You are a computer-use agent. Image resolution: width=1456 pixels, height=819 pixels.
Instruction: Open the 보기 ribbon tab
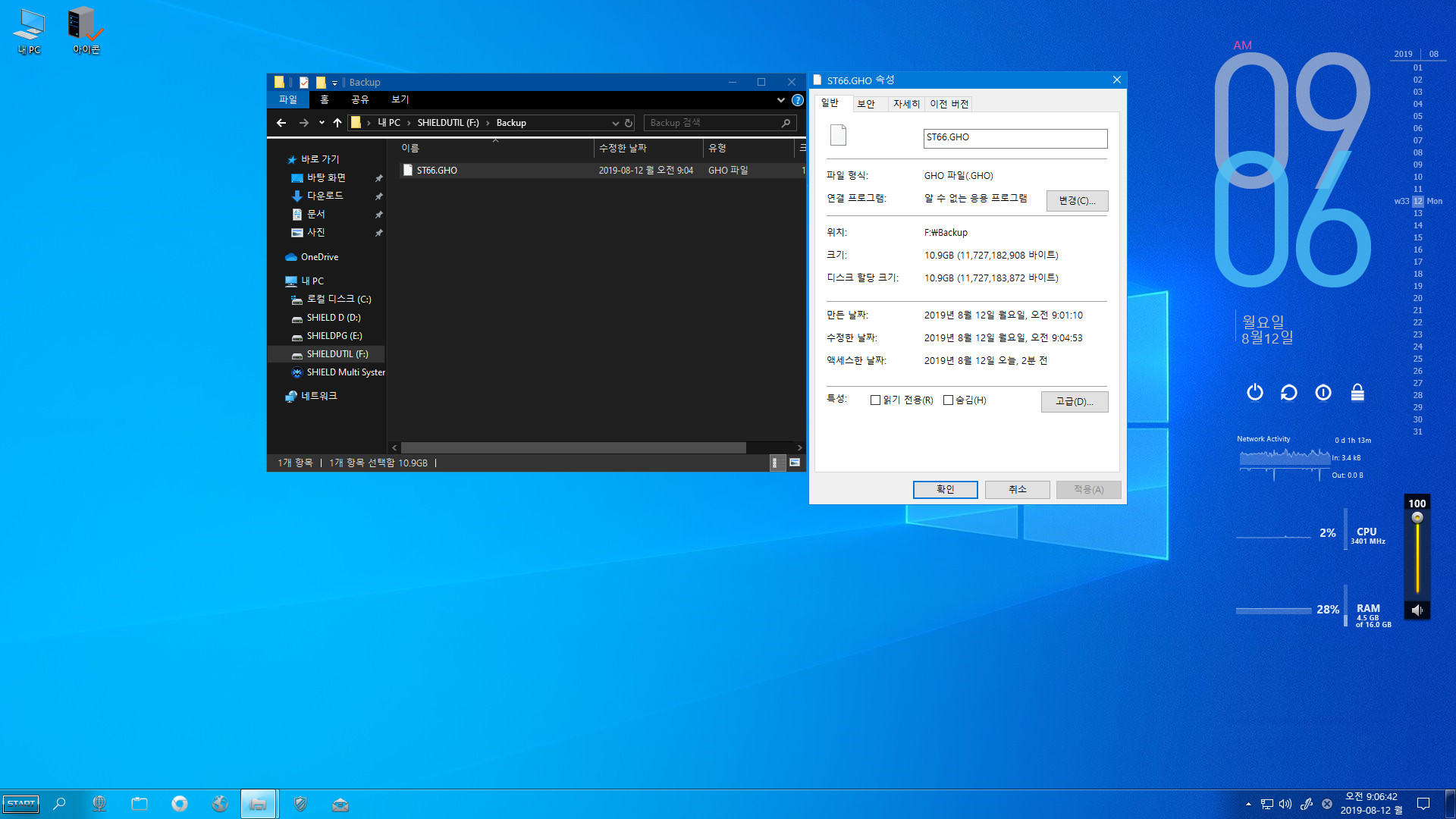coord(400,100)
